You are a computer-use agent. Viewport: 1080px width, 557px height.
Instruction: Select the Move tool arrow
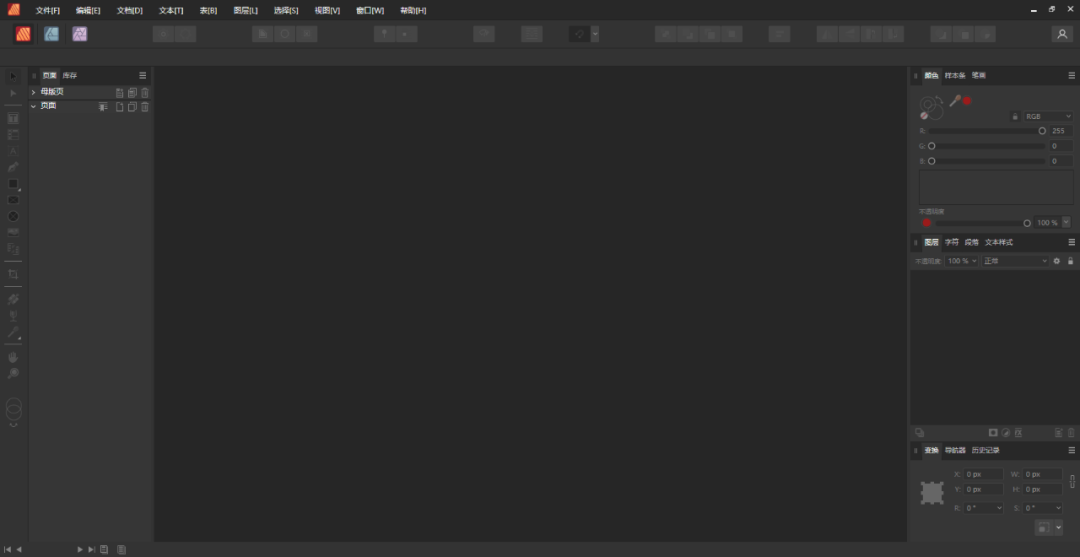tap(13, 76)
